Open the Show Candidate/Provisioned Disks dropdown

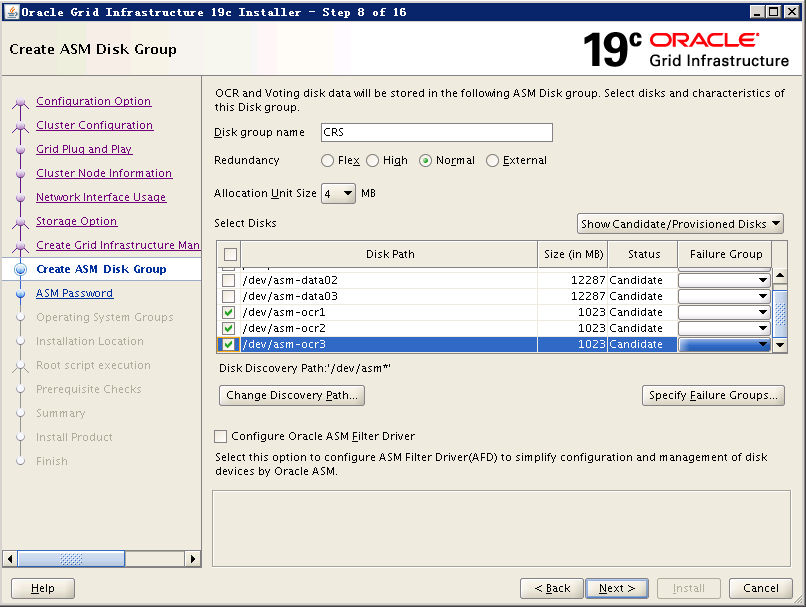click(680, 224)
